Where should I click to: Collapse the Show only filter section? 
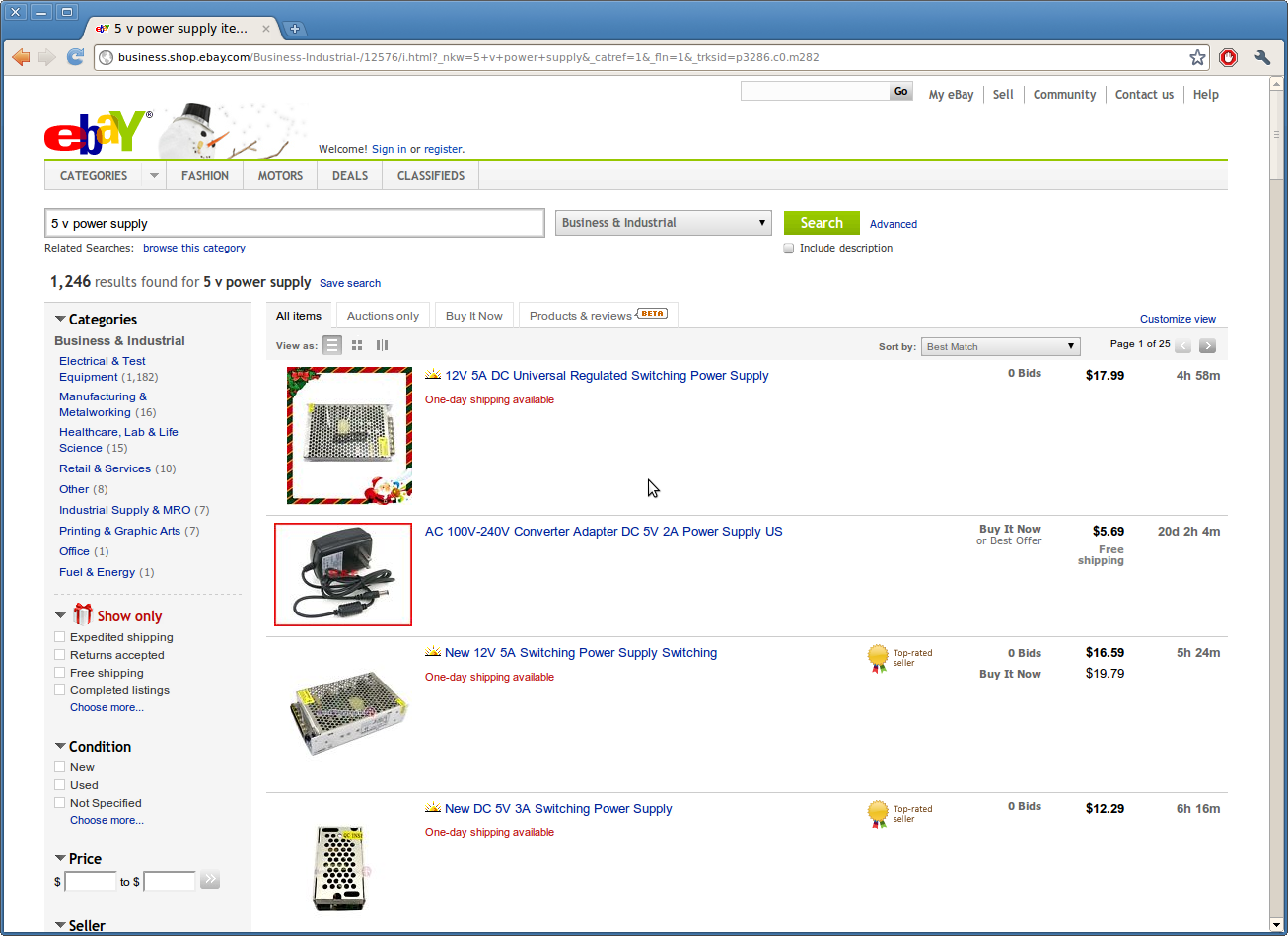click(60, 614)
